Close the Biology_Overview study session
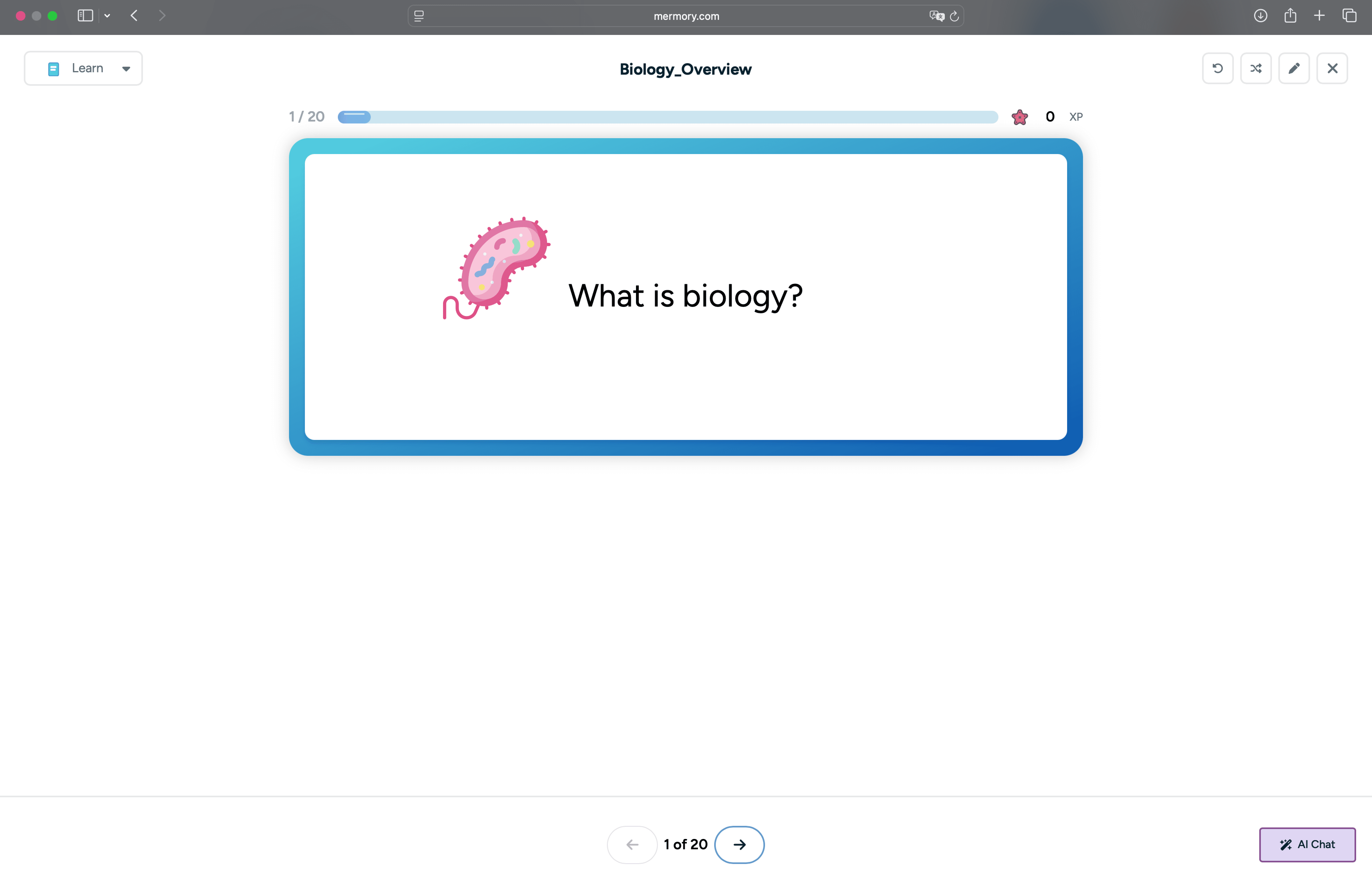1372x887 pixels. pyautogui.click(x=1332, y=68)
